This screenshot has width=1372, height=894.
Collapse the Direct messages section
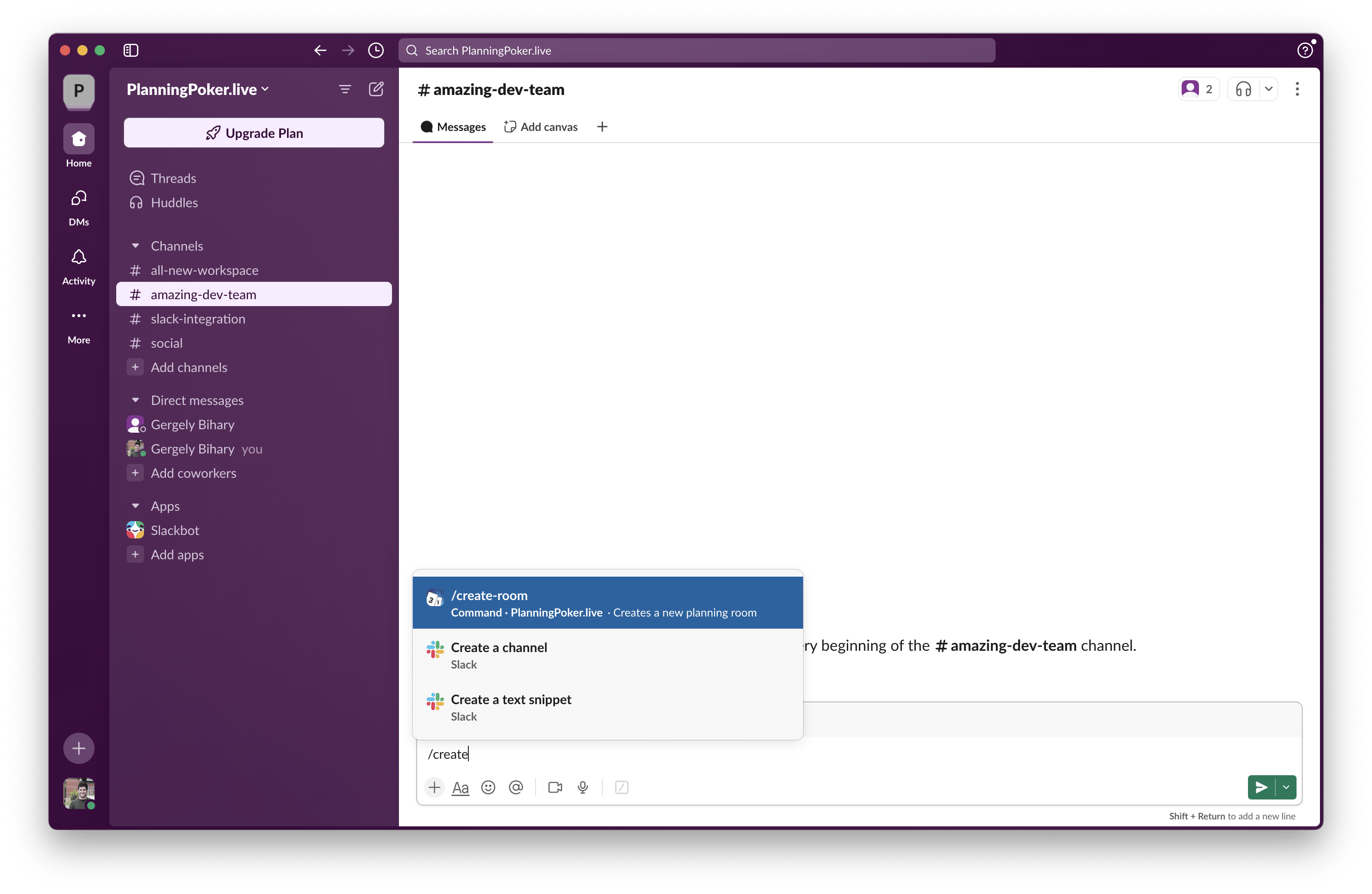(x=135, y=400)
